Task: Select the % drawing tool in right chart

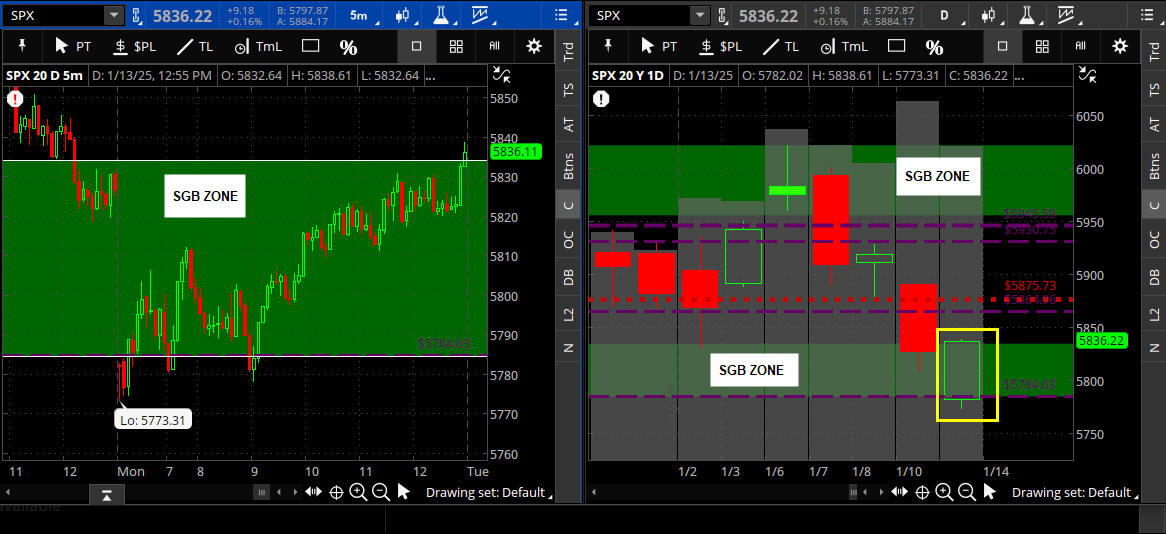Action: coord(933,47)
